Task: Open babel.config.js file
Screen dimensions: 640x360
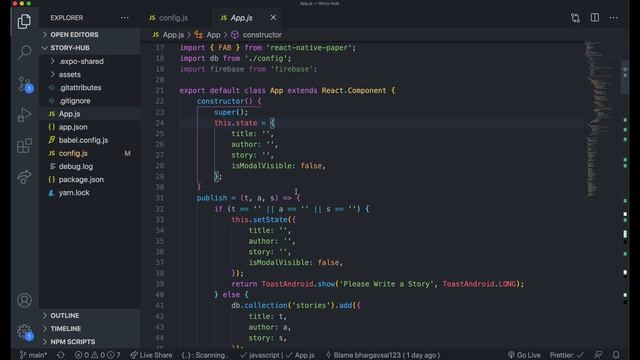Action: tap(90, 140)
